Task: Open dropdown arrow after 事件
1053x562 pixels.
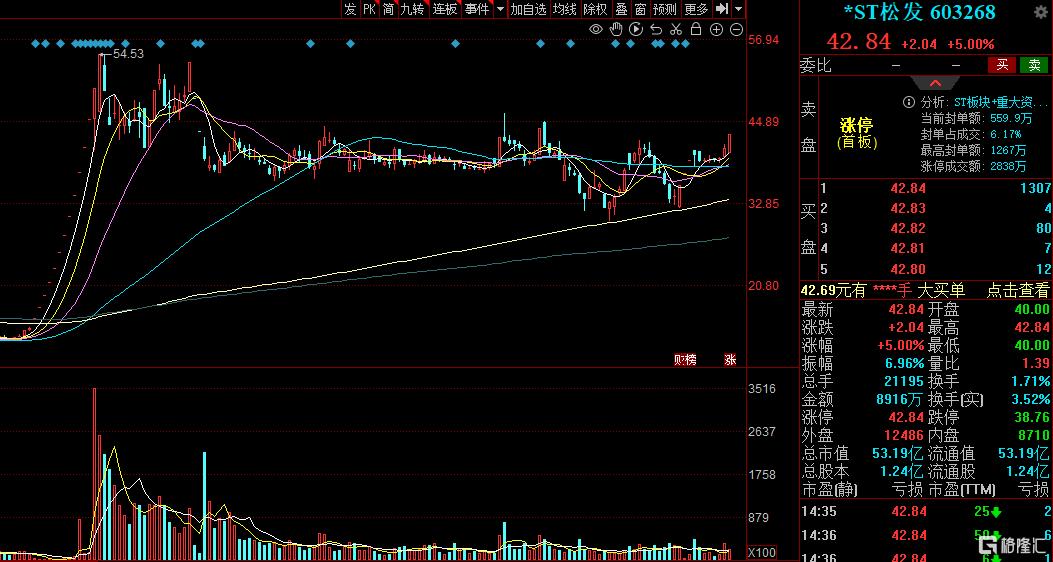Action: tap(500, 9)
